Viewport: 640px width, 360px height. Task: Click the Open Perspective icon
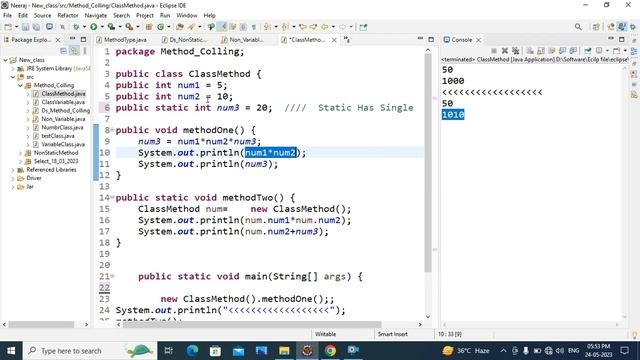pos(596,27)
